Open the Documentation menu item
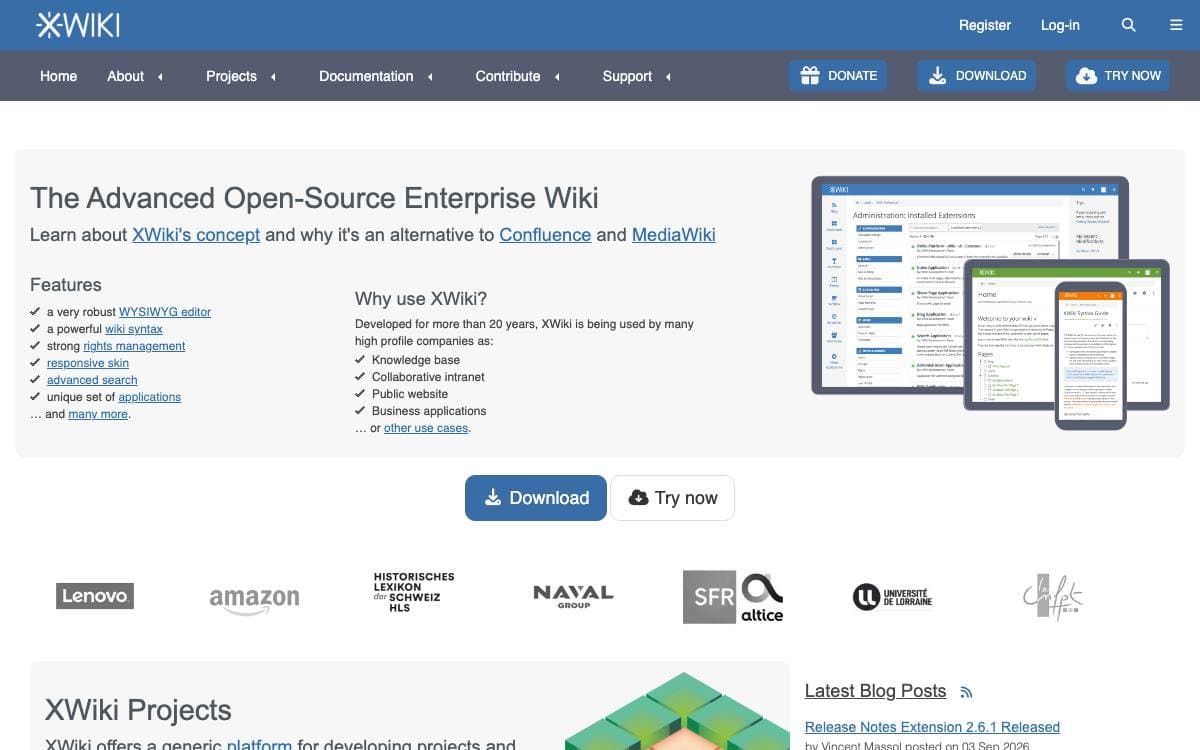1200x750 pixels. coord(366,76)
